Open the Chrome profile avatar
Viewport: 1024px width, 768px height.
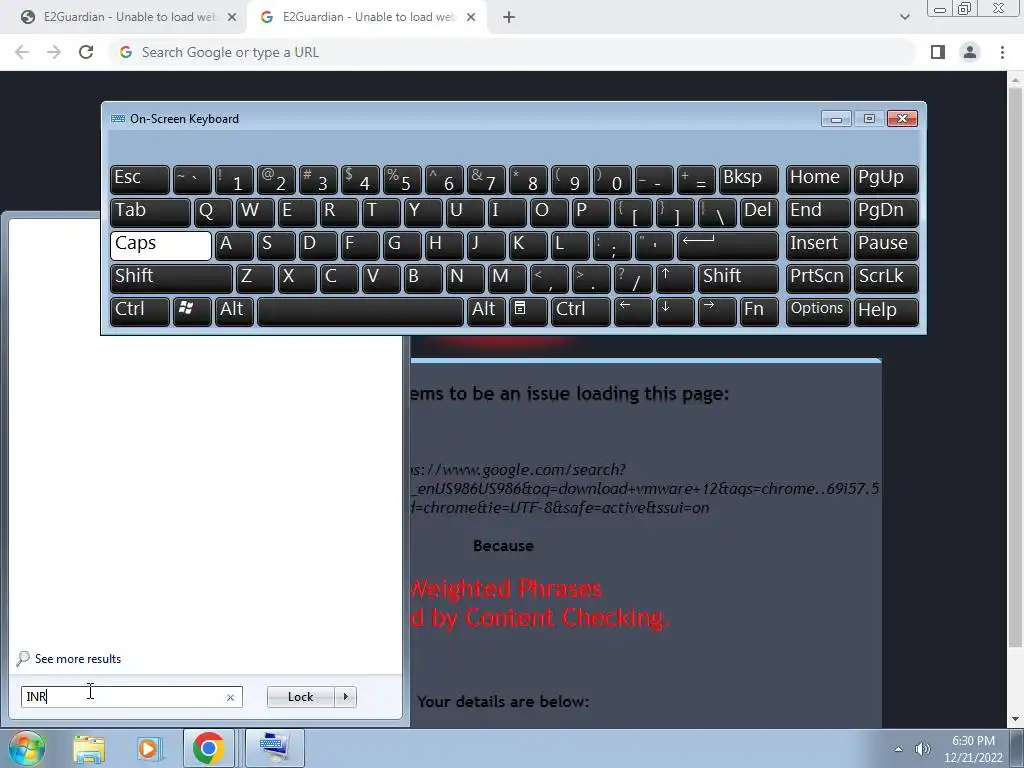970,52
